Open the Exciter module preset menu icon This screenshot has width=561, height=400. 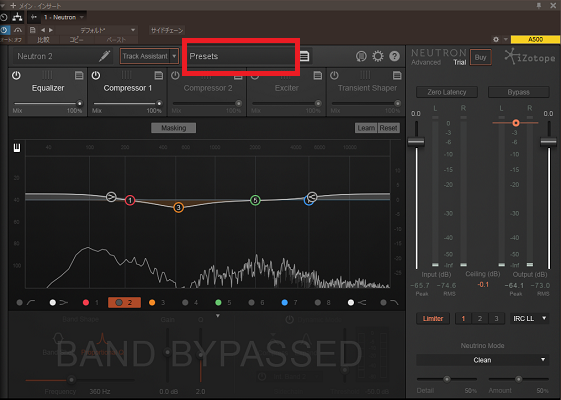(x=317, y=75)
